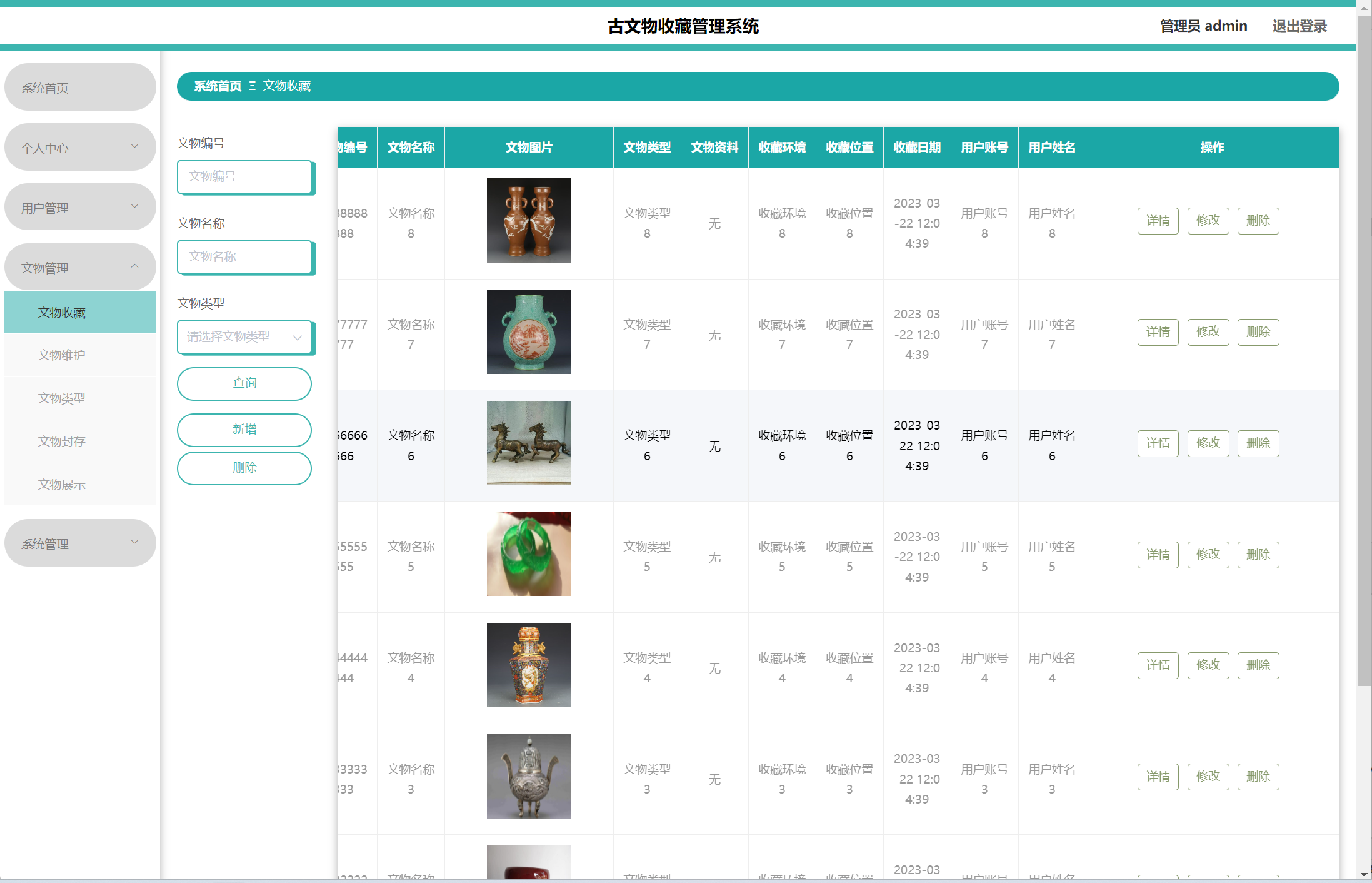Click the 新增 add button

pos(244,430)
